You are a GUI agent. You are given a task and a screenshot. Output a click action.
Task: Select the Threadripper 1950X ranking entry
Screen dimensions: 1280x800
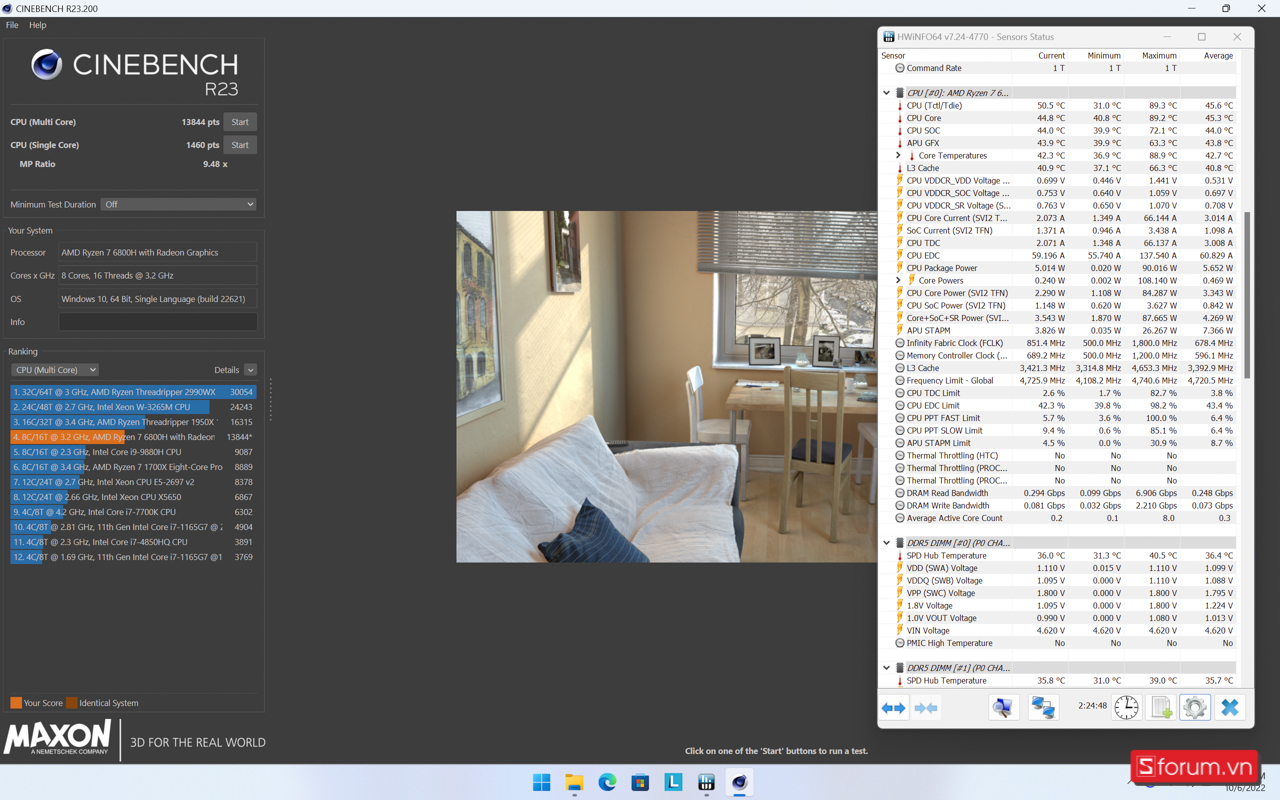133,422
